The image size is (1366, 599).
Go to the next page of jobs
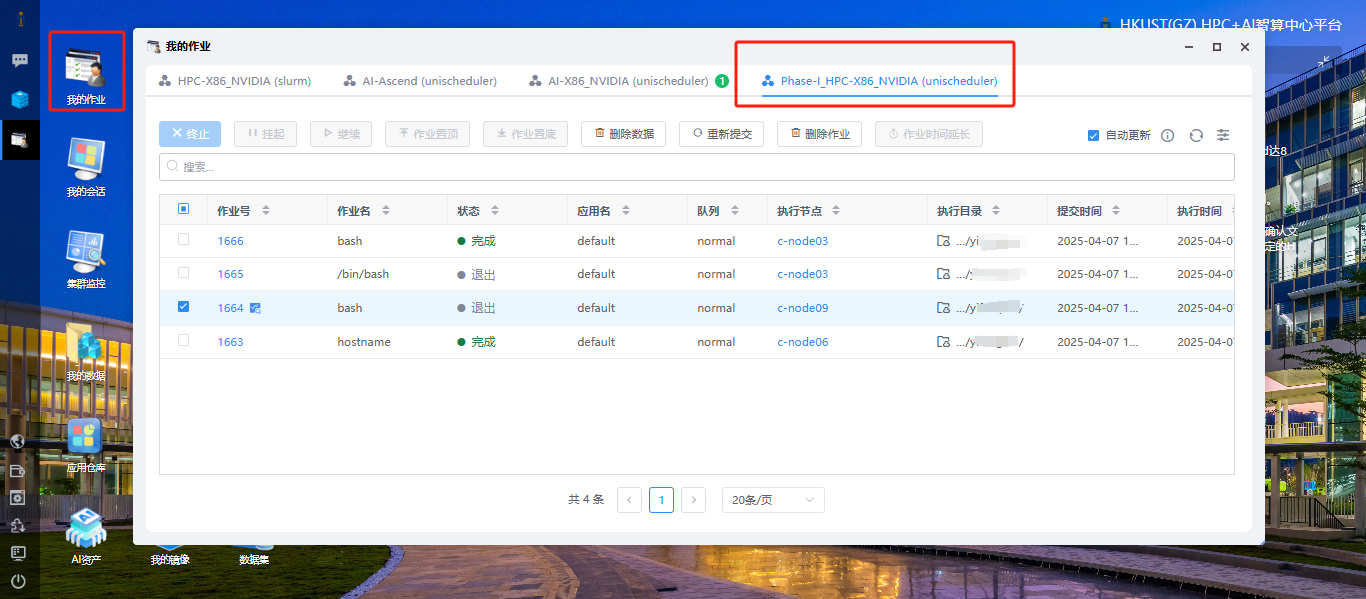click(x=694, y=500)
